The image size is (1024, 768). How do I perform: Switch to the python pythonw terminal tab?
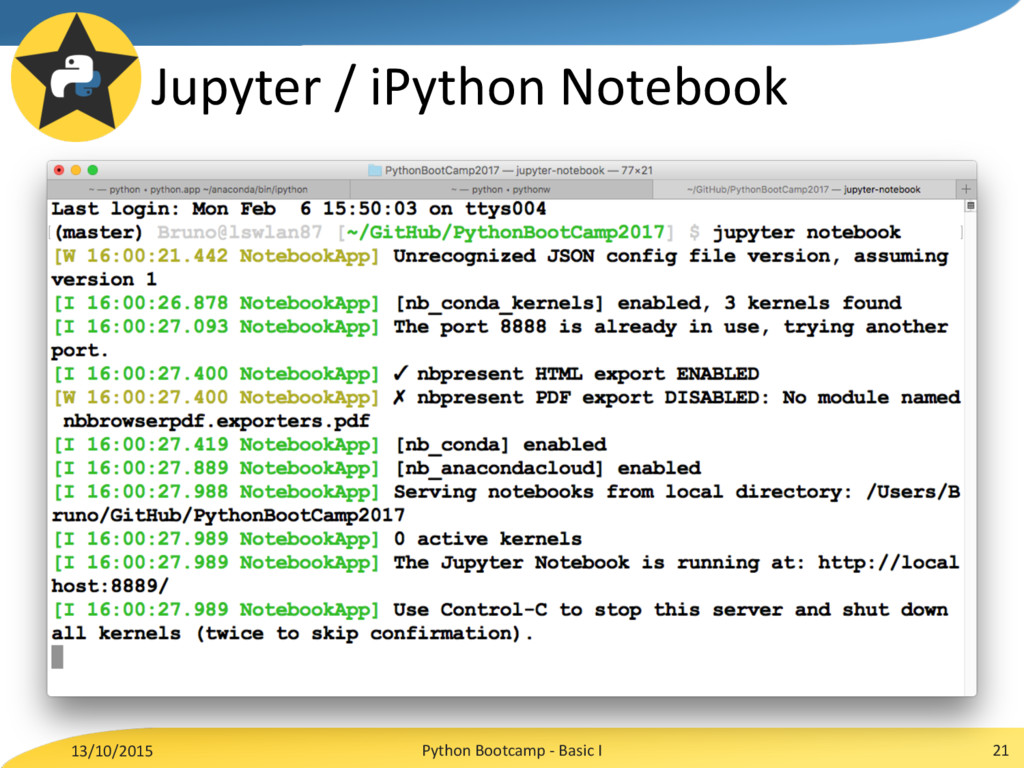pos(501,189)
